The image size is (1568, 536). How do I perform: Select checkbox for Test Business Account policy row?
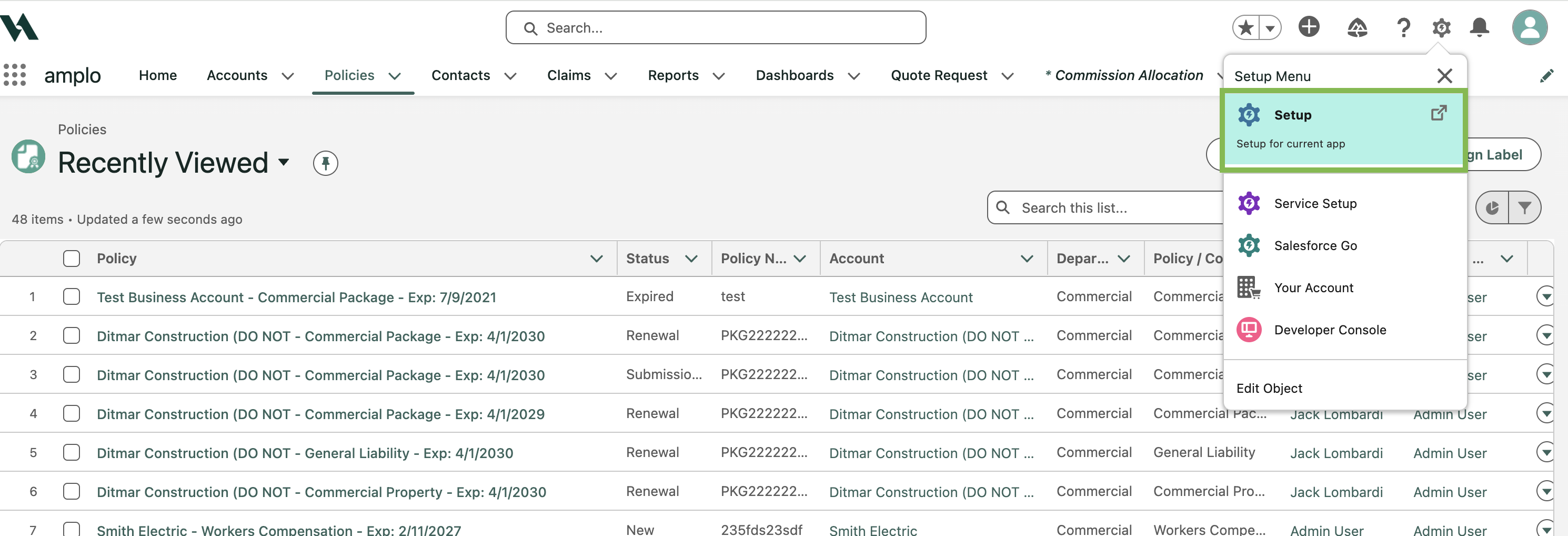71,296
